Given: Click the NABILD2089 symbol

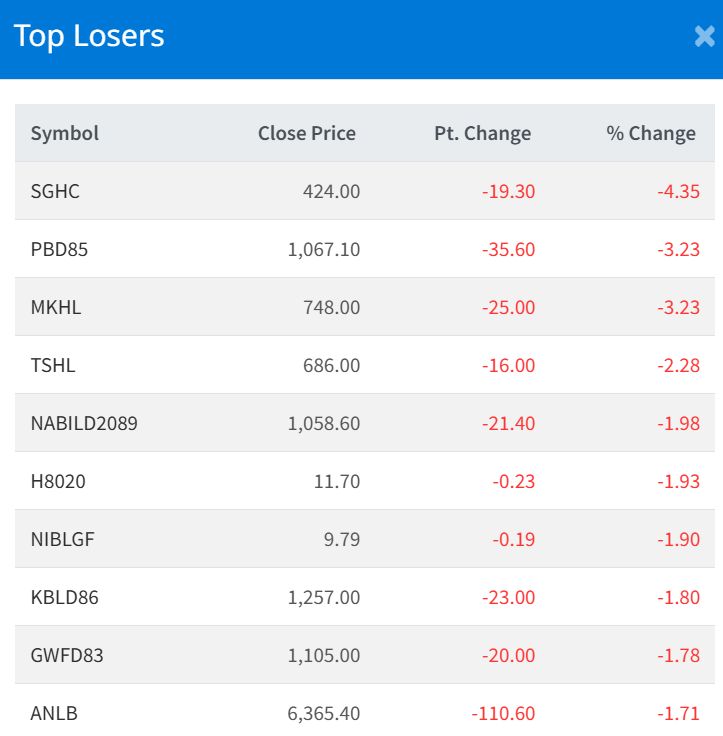Looking at the screenshot, I should [x=84, y=423].
